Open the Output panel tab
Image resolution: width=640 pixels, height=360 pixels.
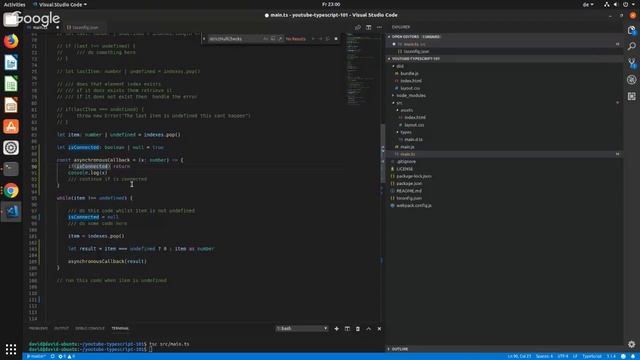62,329
